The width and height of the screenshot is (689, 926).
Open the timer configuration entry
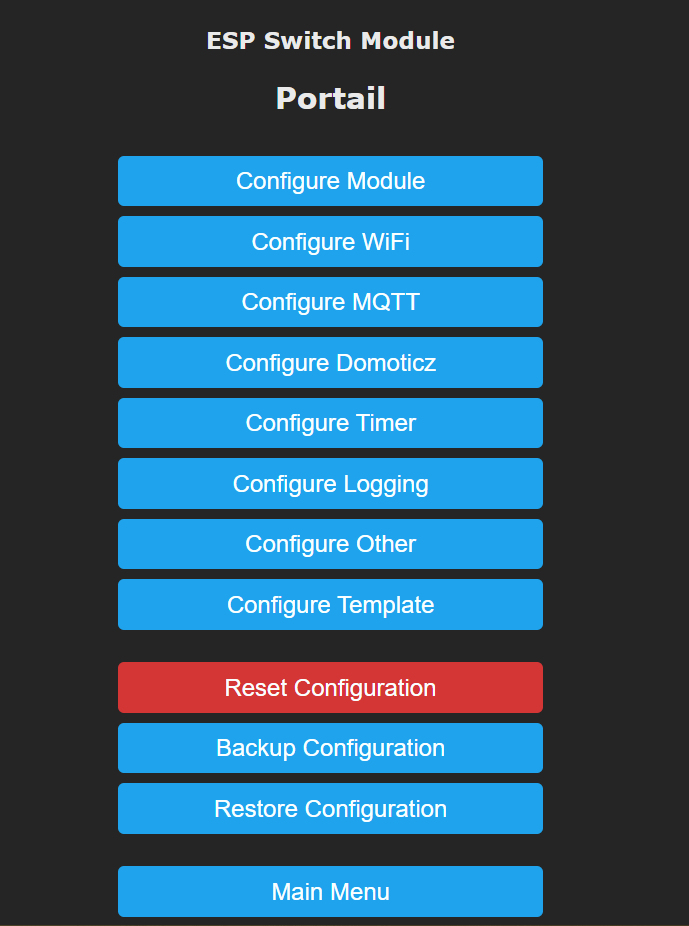tap(330, 423)
